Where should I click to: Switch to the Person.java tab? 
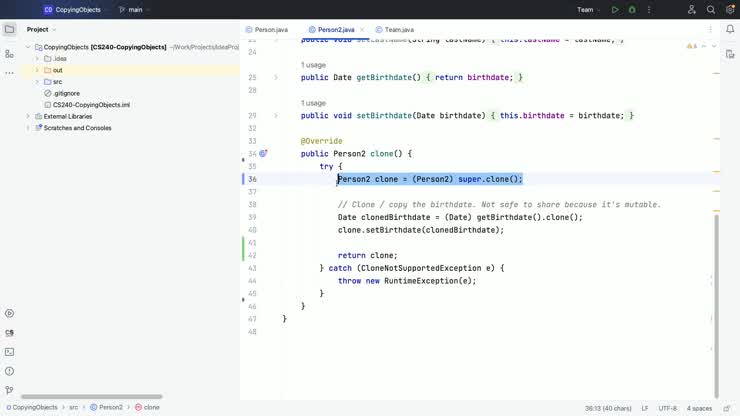pyautogui.click(x=270, y=30)
